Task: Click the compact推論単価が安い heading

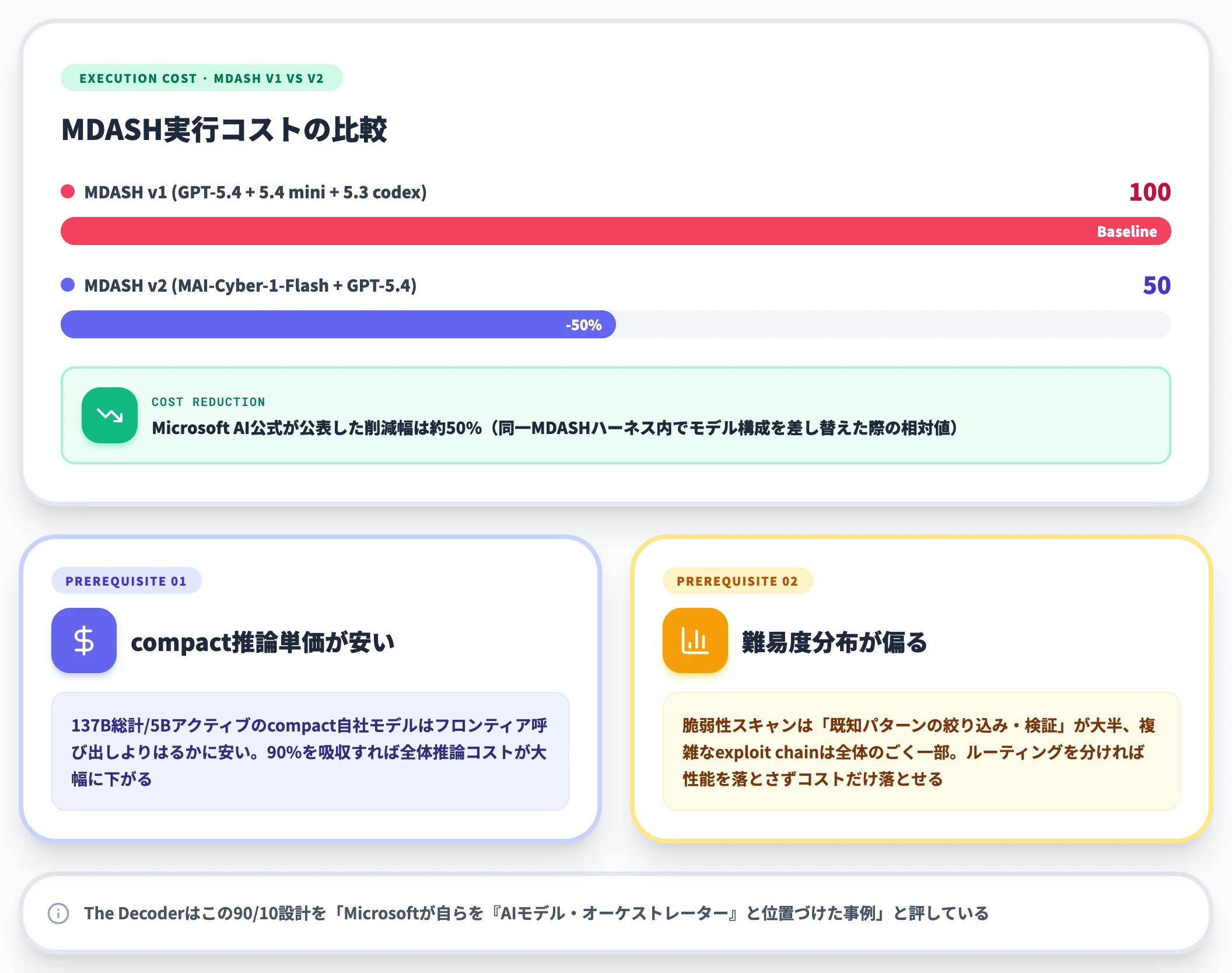Action: click(x=262, y=642)
